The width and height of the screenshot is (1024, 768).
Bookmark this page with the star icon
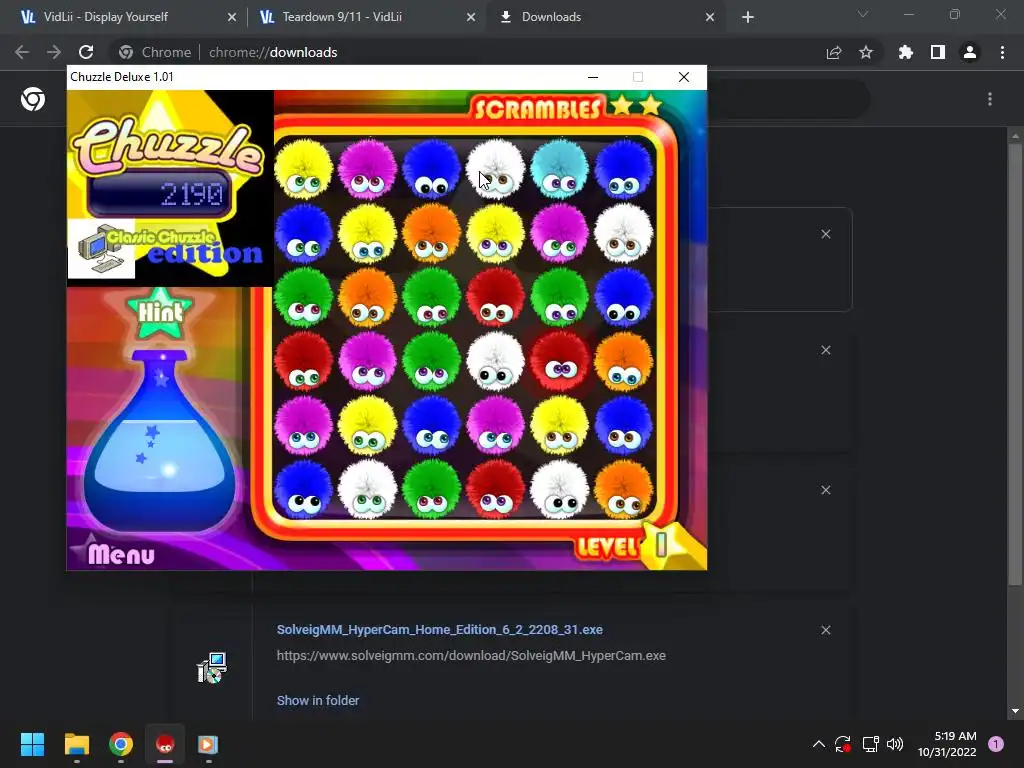point(866,52)
